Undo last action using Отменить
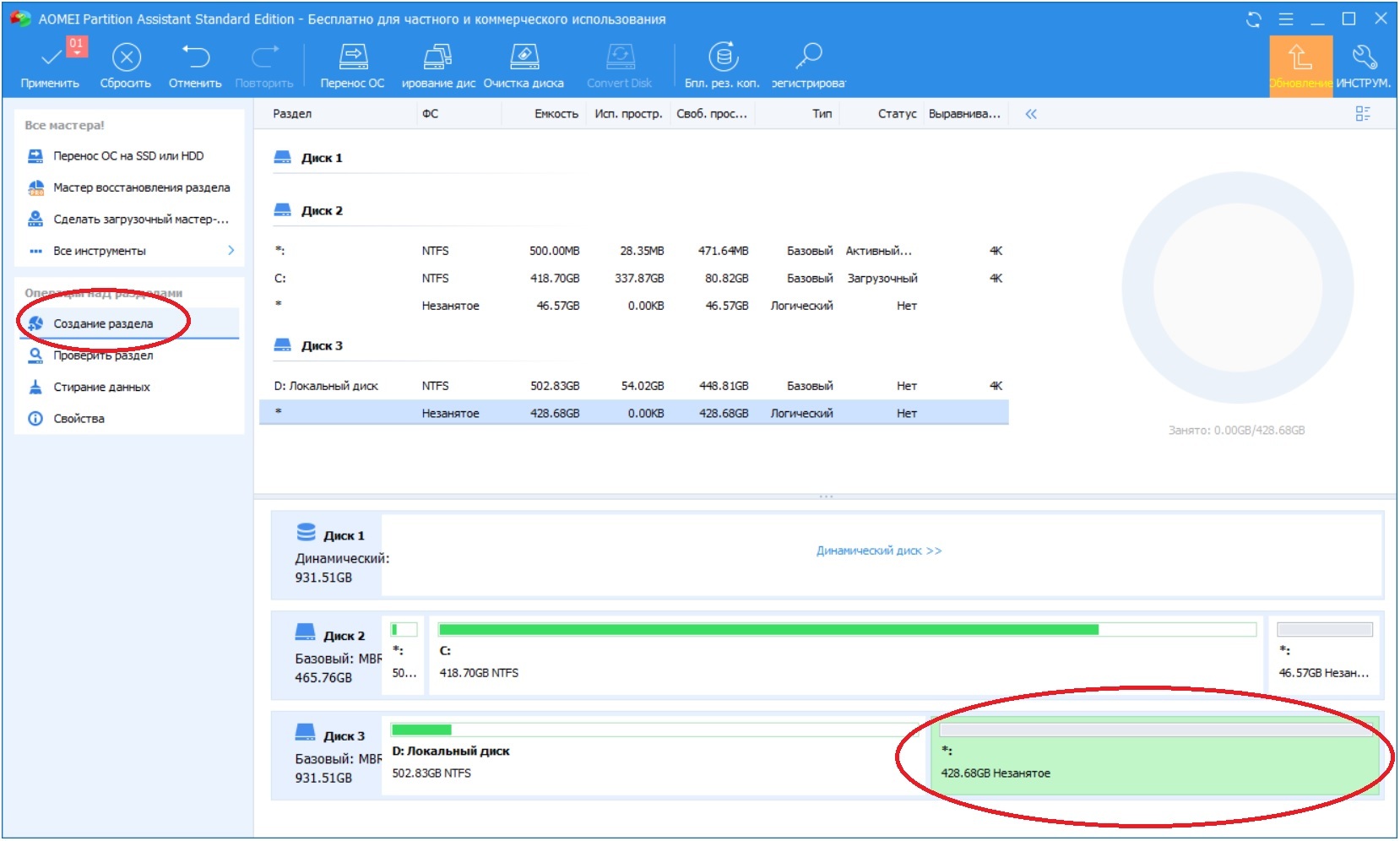Screen dimensions: 1400x841 pos(195,65)
